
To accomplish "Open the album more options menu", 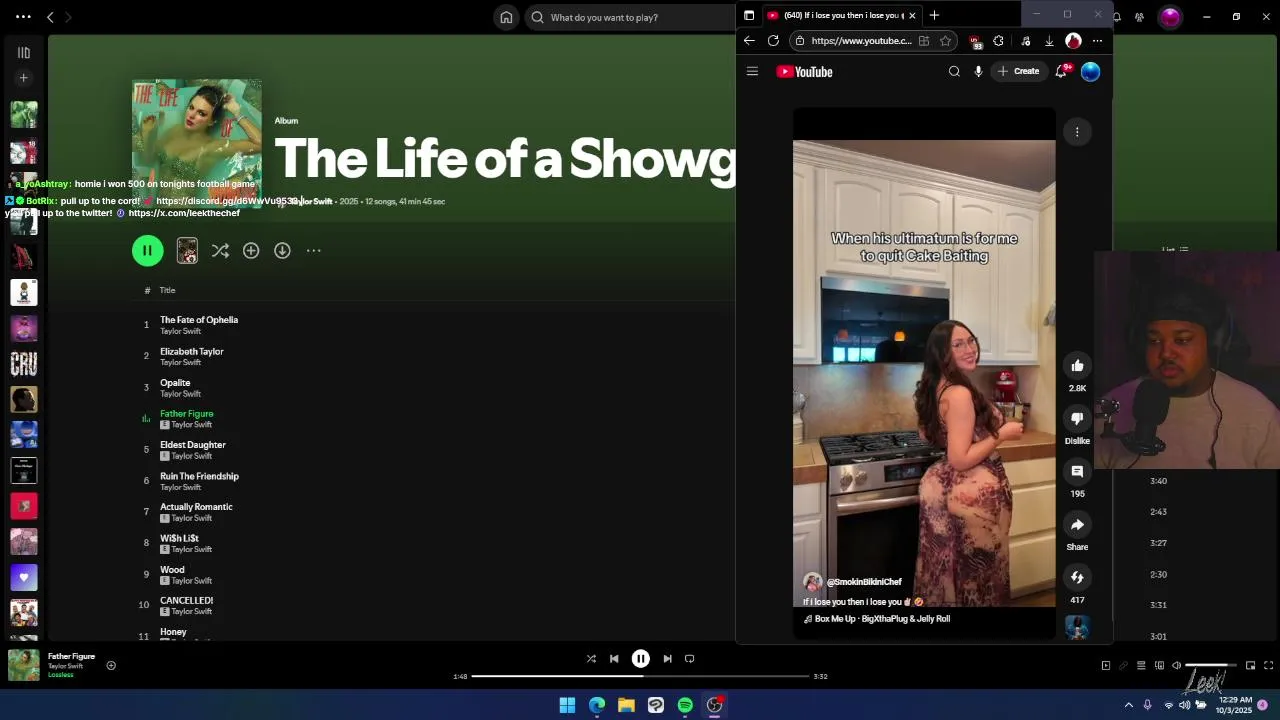I will pos(314,251).
